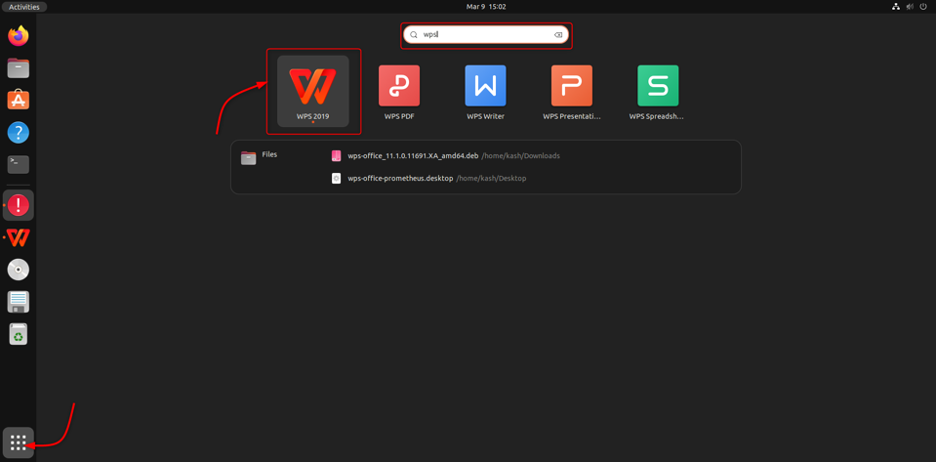The height and width of the screenshot is (462, 936).
Task: Open Ubuntu Software from the dock
Action: click(19, 100)
